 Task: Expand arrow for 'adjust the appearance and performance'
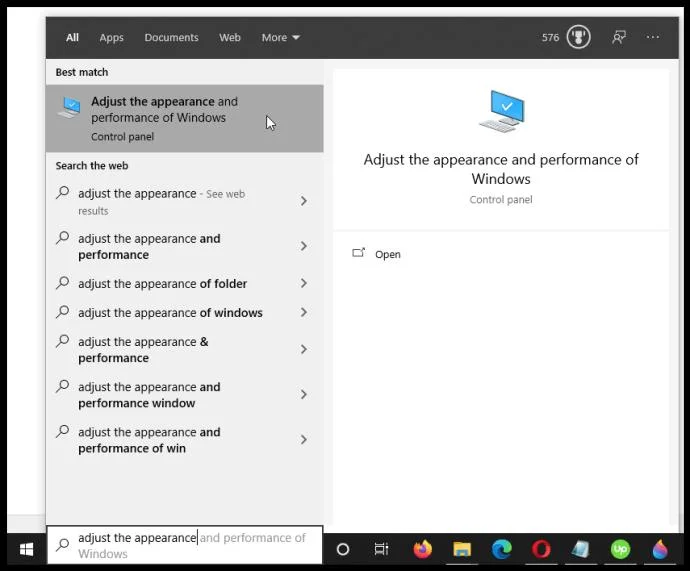pyautogui.click(x=304, y=246)
